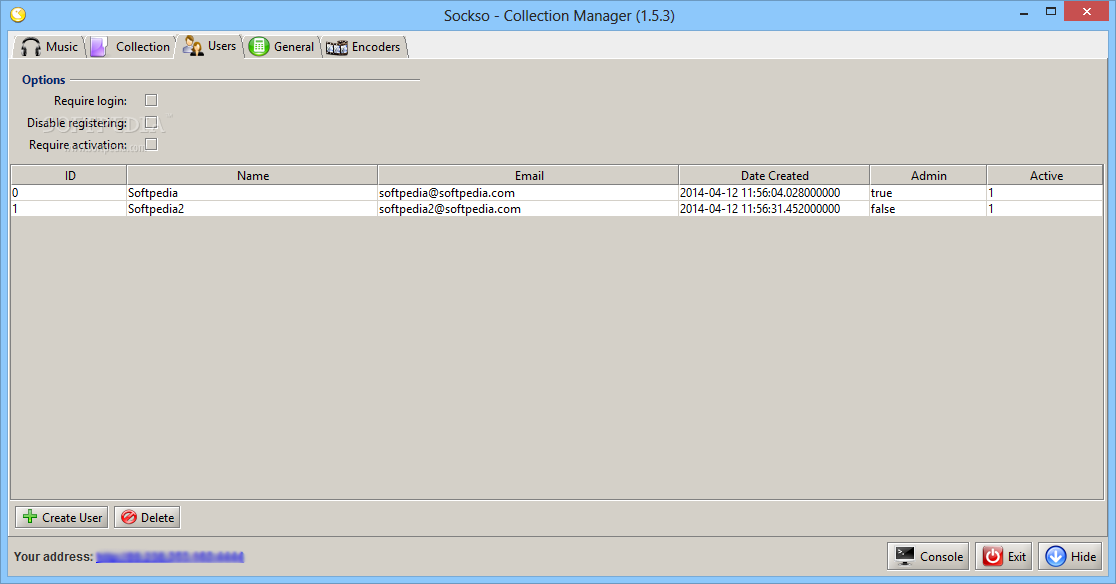Go to the General tab
Screen dimensions: 1116x584
coord(282,47)
